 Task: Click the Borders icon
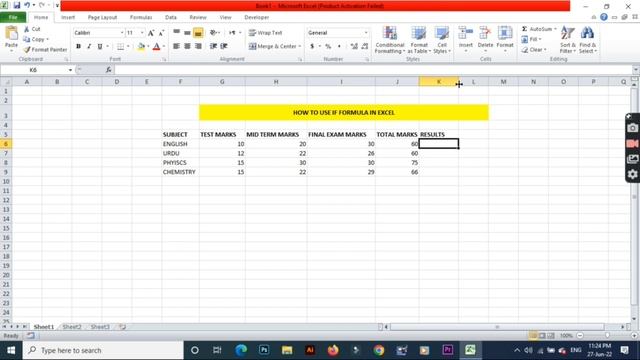click(x=120, y=47)
